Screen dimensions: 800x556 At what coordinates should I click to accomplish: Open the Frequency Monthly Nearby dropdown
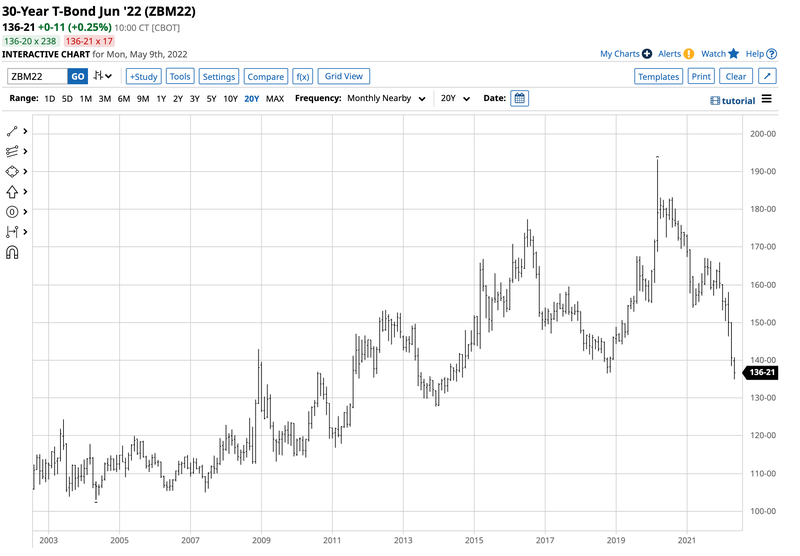click(x=386, y=98)
